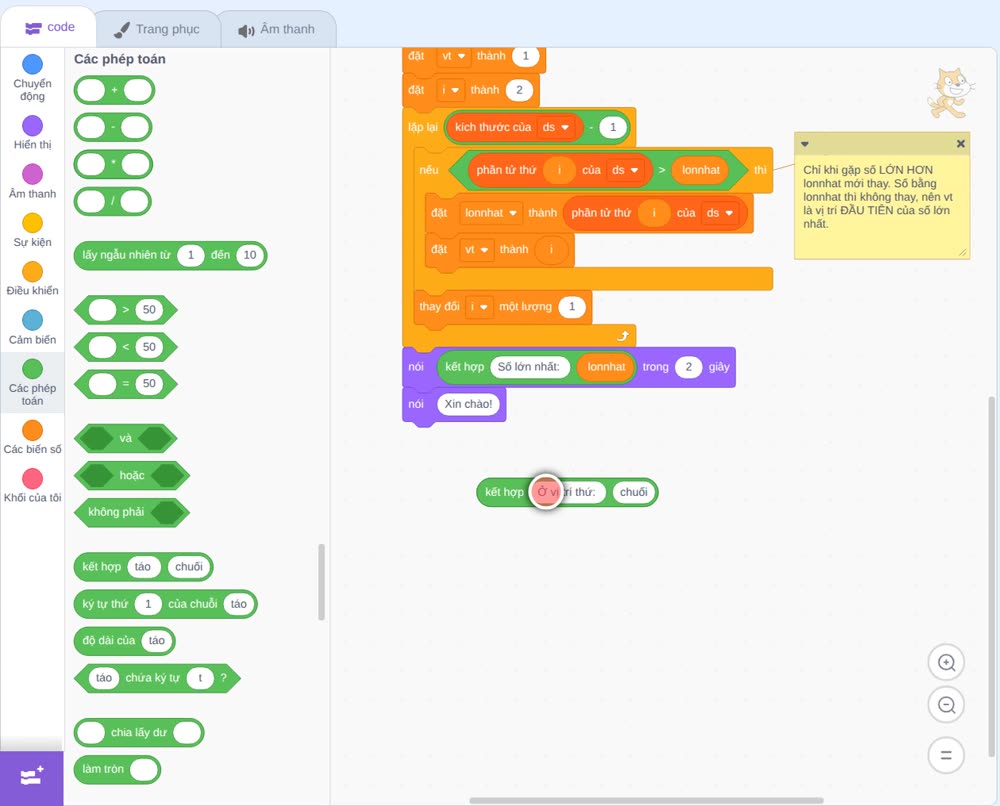
Task: Open the i dropdown in thay đổi block
Action: [x=479, y=307]
